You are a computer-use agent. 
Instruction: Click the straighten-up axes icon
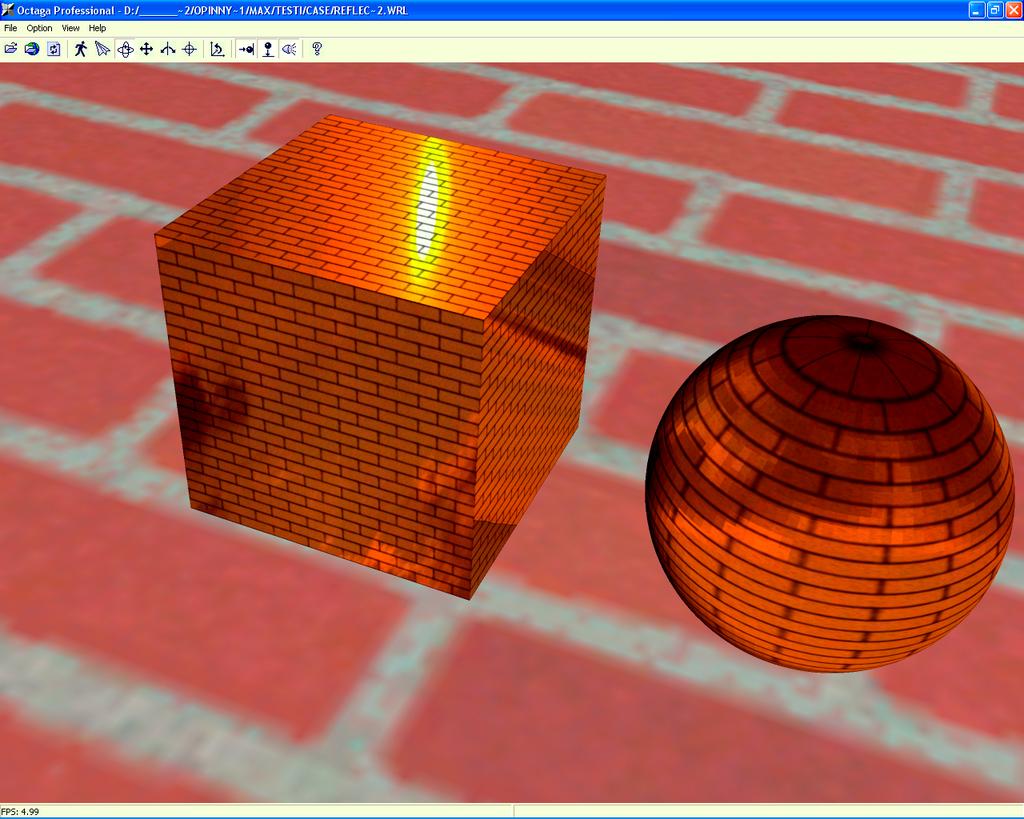click(x=217, y=49)
